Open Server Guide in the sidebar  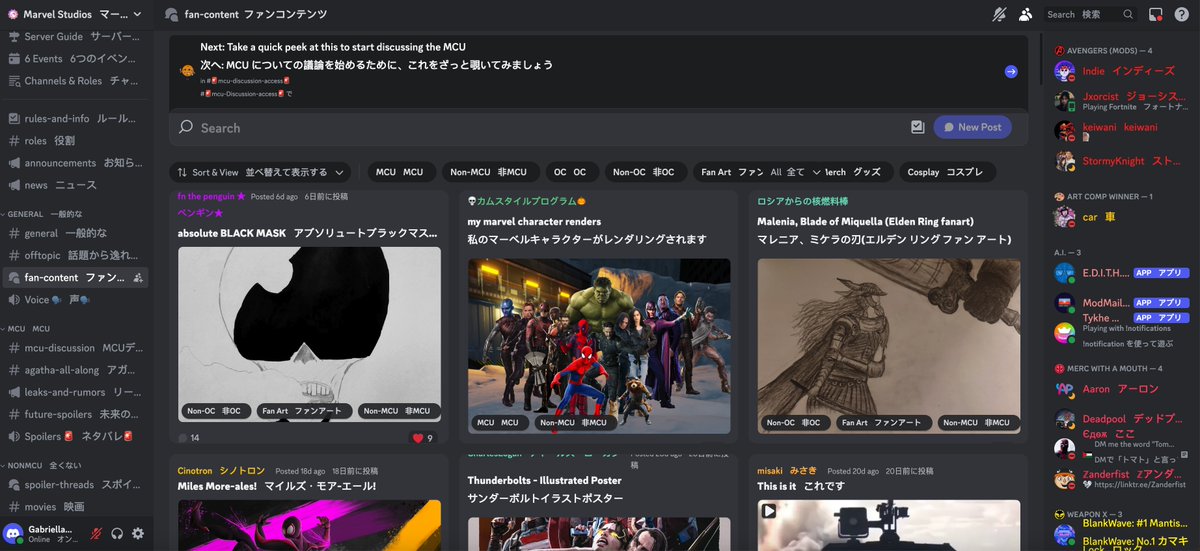(x=74, y=36)
